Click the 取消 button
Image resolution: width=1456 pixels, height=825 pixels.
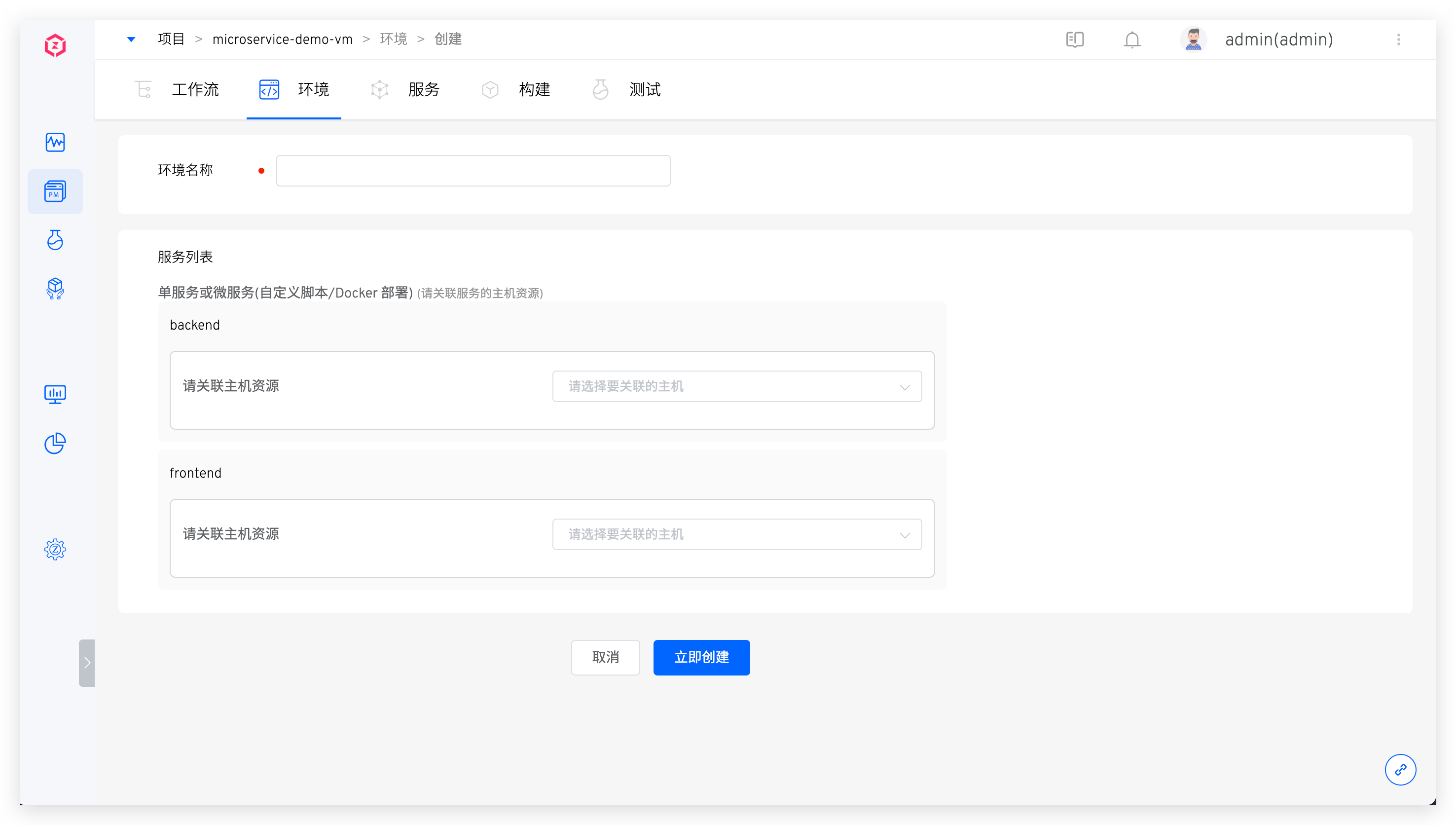[x=605, y=657]
